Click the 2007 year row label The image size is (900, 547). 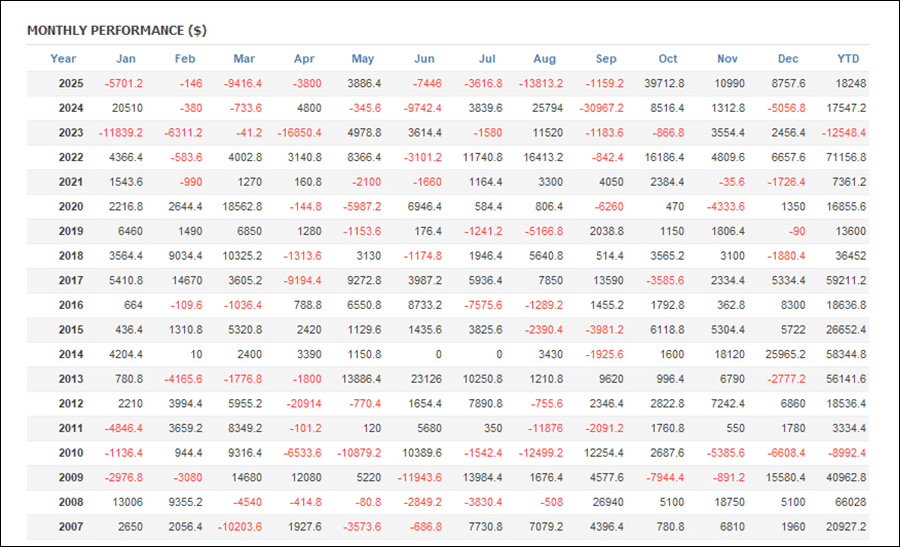(71, 527)
